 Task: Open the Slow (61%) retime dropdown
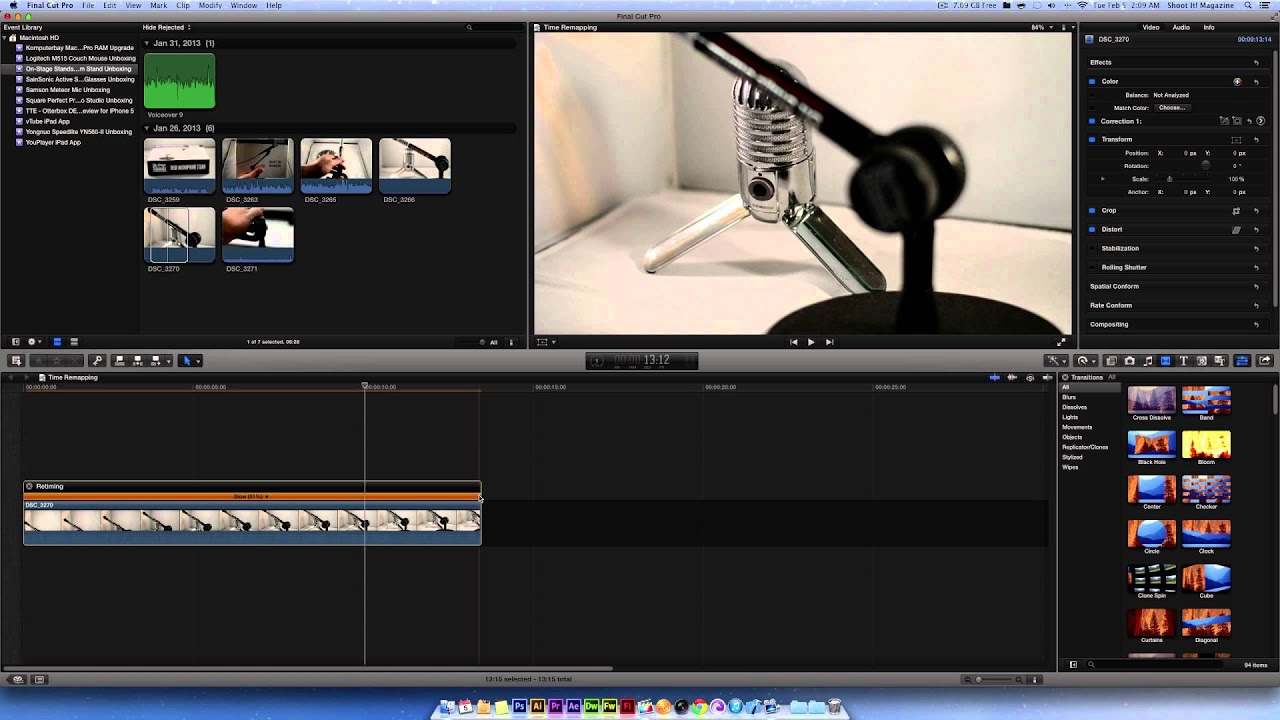click(x=251, y=496)
